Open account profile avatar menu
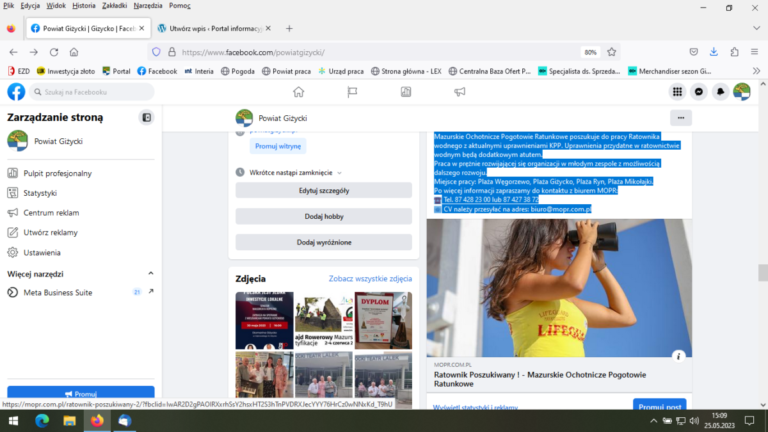Image resolution: width=768 pixels, height=432 pixels. tap(742, 92)
